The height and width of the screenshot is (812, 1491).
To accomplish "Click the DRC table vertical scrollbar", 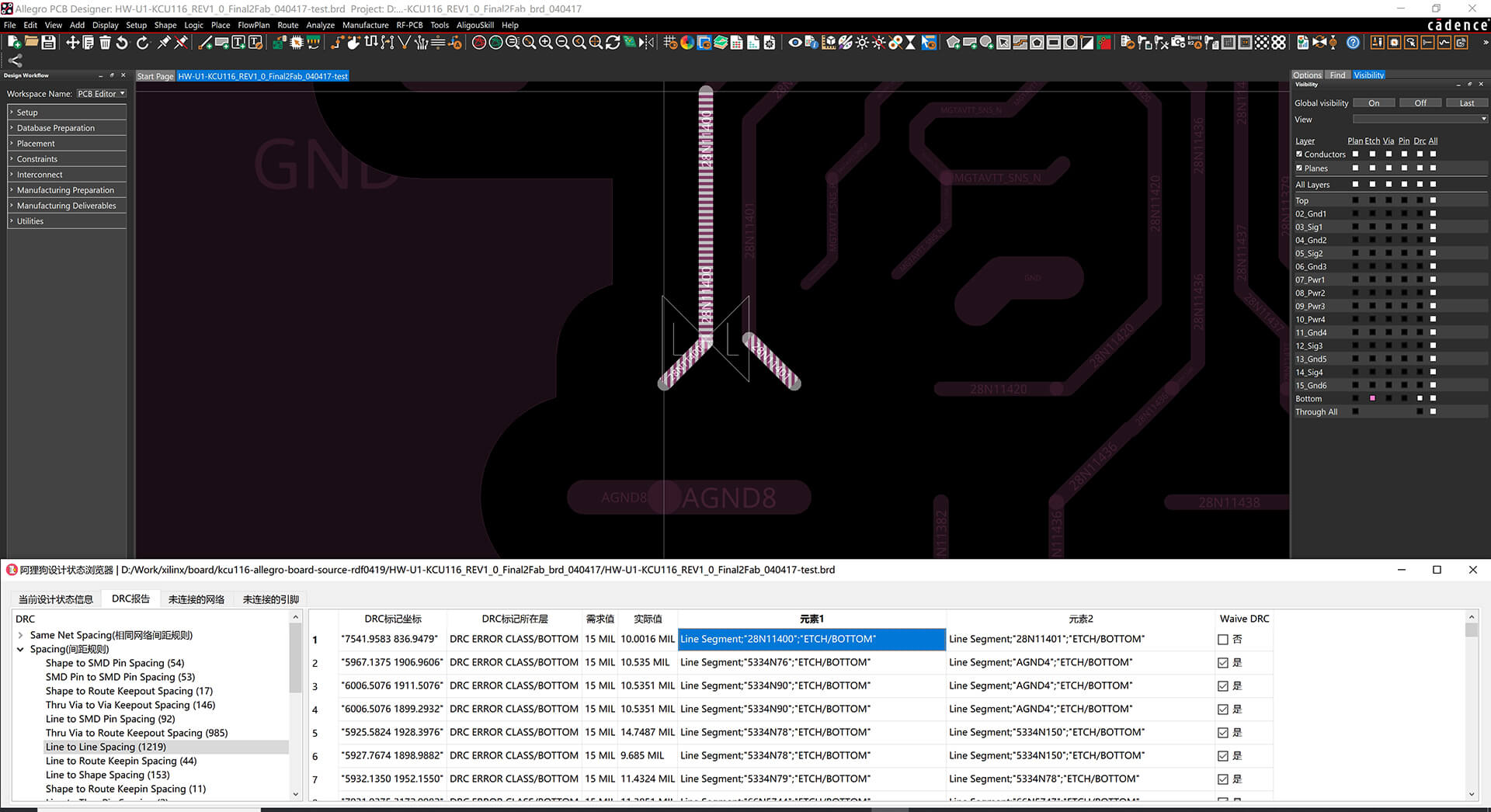I will pos(1472,705).
